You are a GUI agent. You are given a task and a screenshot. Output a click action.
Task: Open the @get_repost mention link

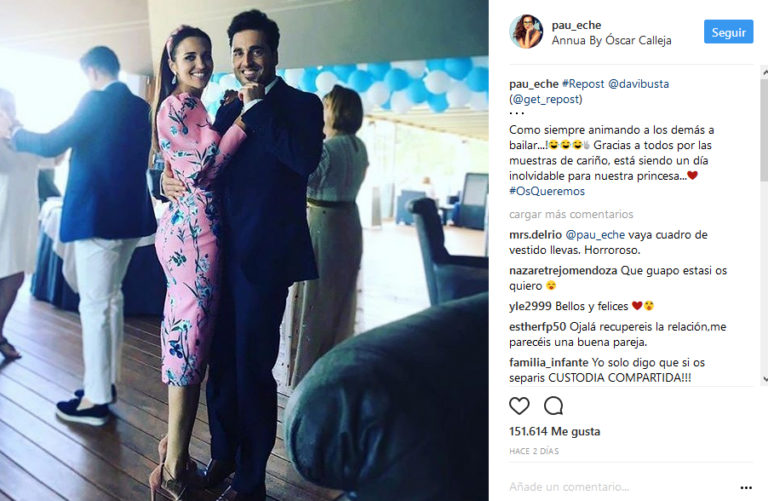547,99
